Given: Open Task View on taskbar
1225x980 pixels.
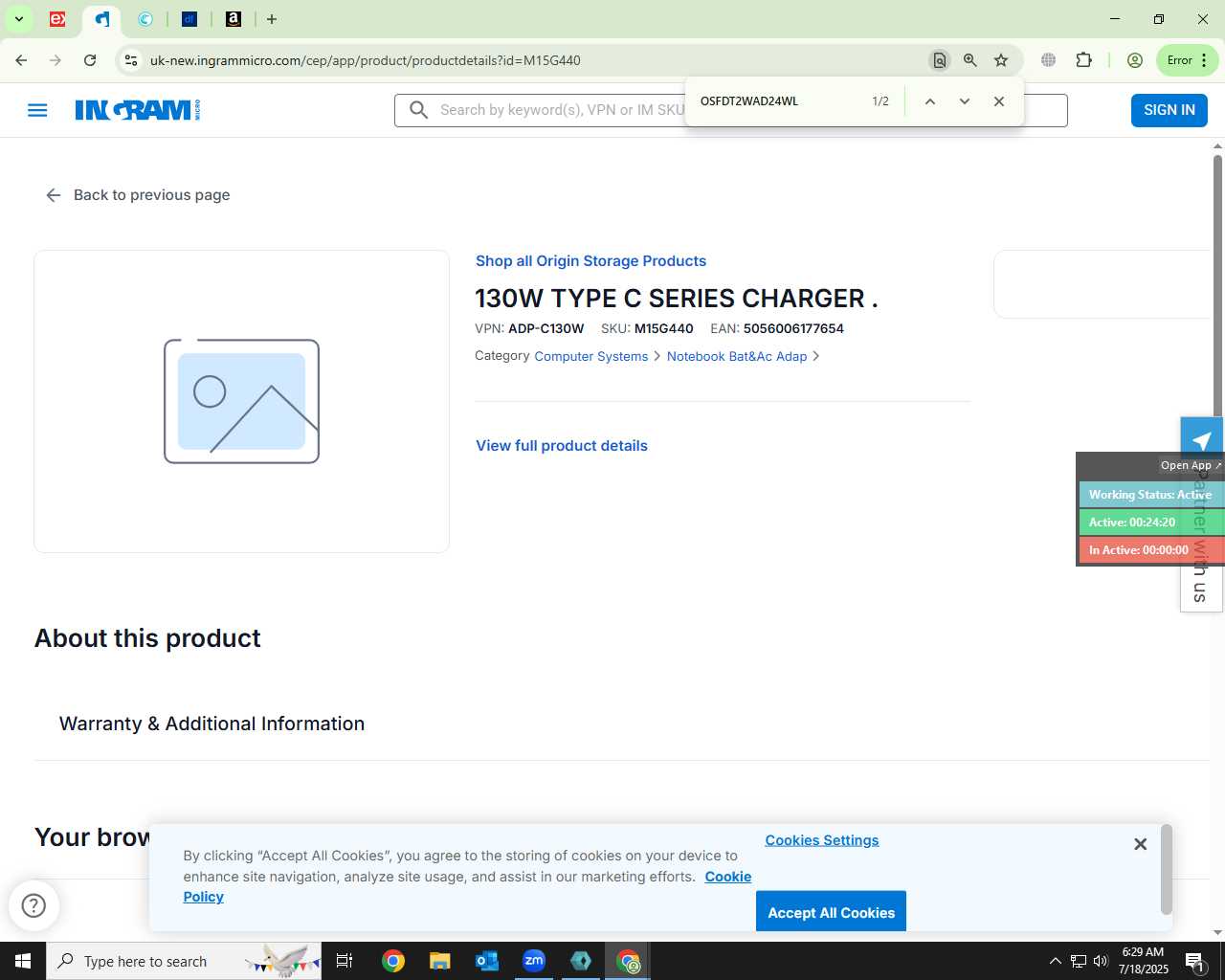Looking at the screenshot, I should click(x=345, y=961).
